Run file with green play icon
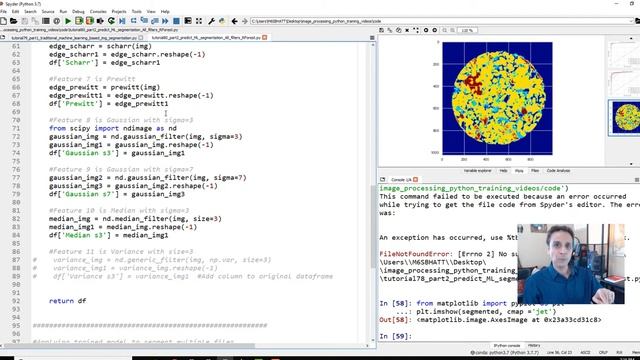Image resolution: width=640 pixels, height=360 pixels. (68, 21)
